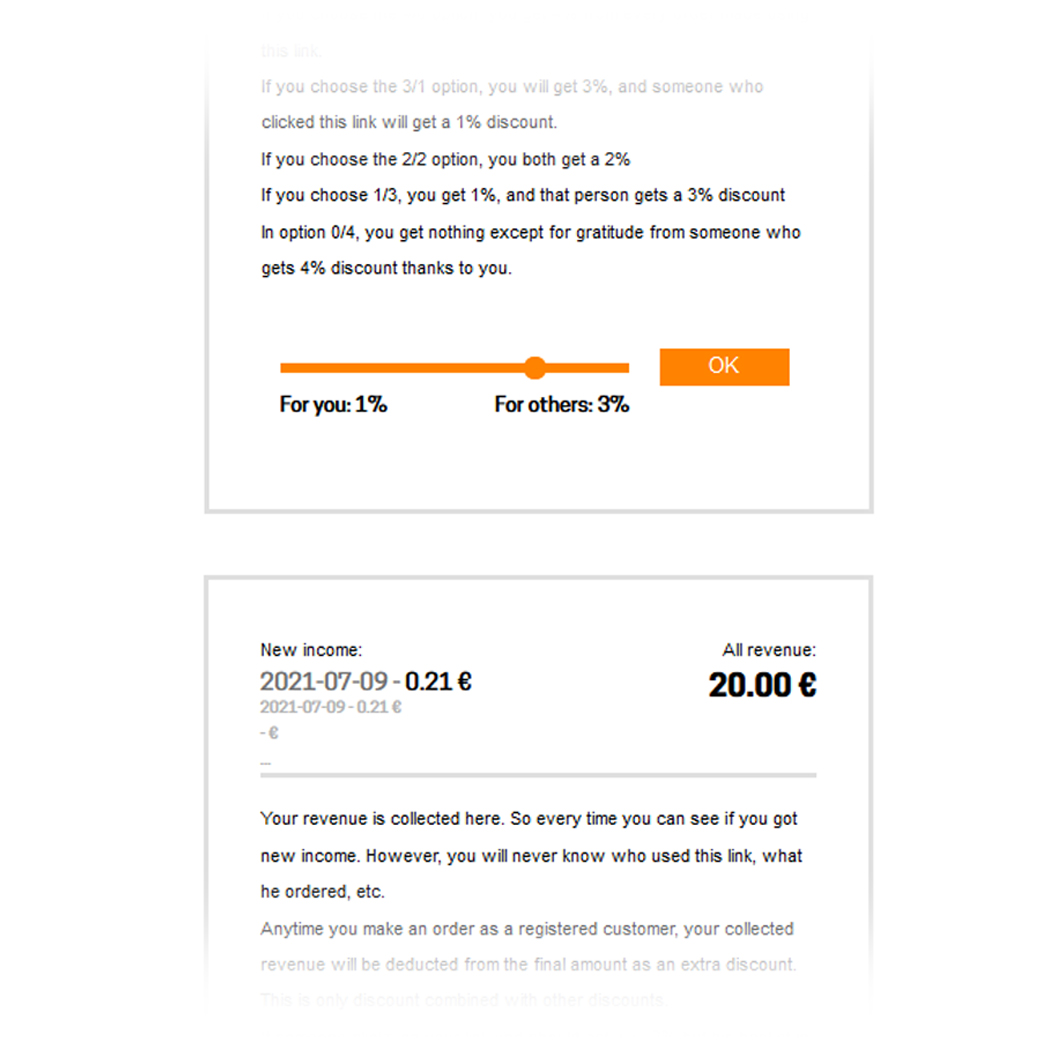The image size is (1050, 1050).
Task: Click the far left end of the discount slider
Action: pyautogui.click(x=284, y=368)
